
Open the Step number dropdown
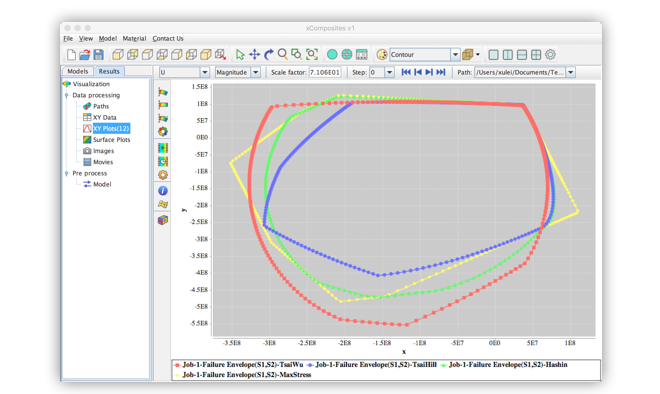pyautogui.click(x=389, y=72)
